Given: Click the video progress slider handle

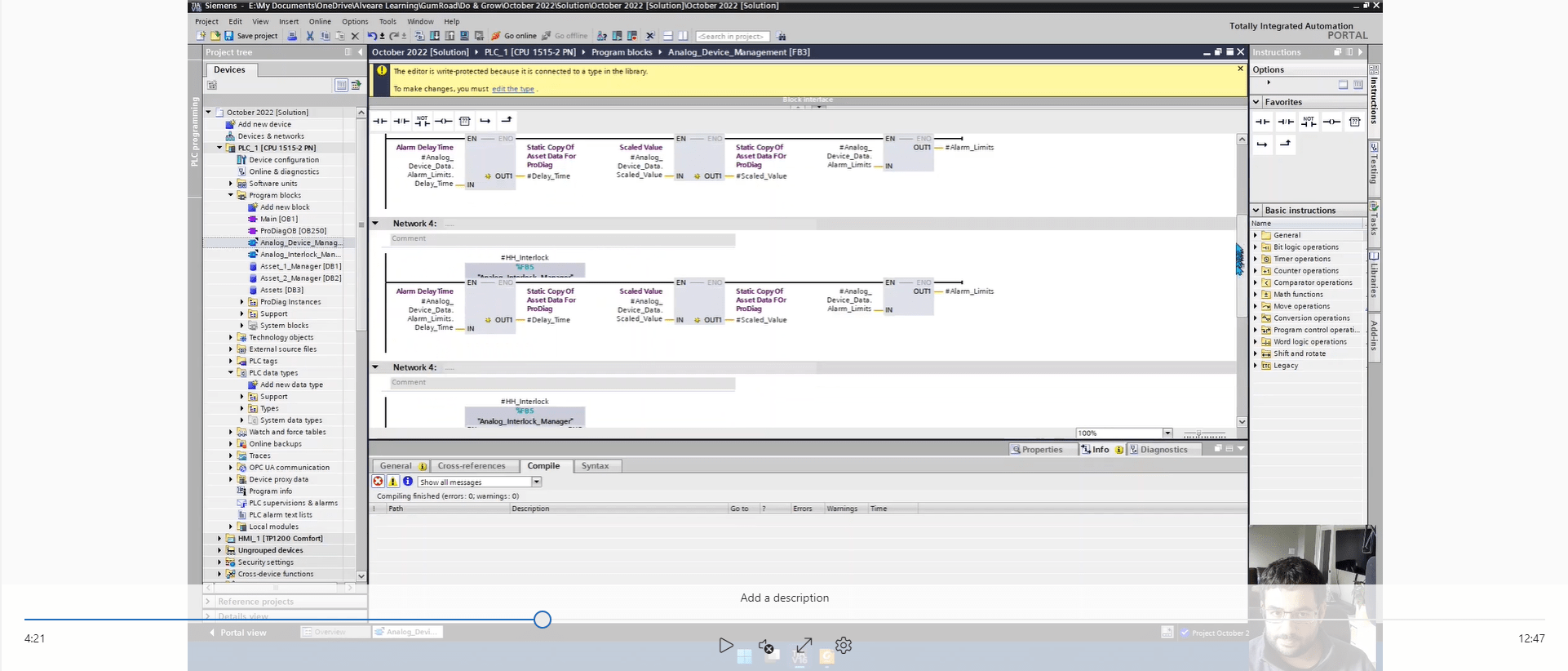Looking at the screenshot, I should [543, 620].
